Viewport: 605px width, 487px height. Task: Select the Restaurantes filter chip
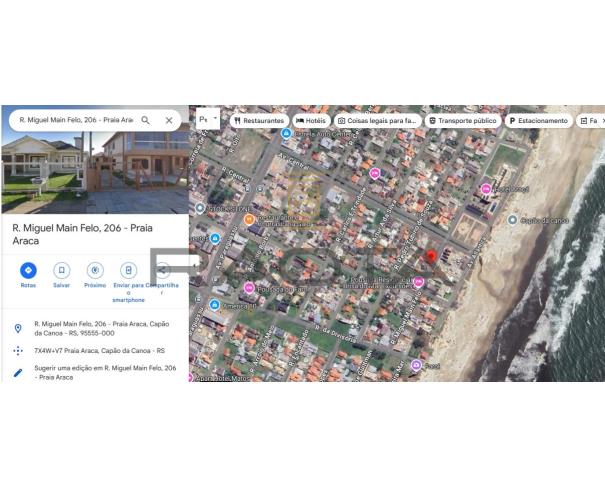click(x=259, y=121)
